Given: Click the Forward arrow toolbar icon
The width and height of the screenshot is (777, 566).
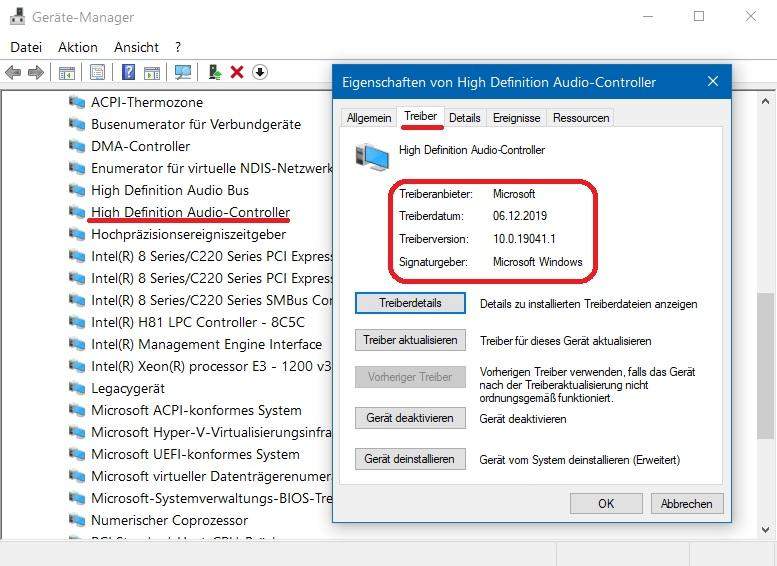Looking at the screenshot, I should coord(36,72).
